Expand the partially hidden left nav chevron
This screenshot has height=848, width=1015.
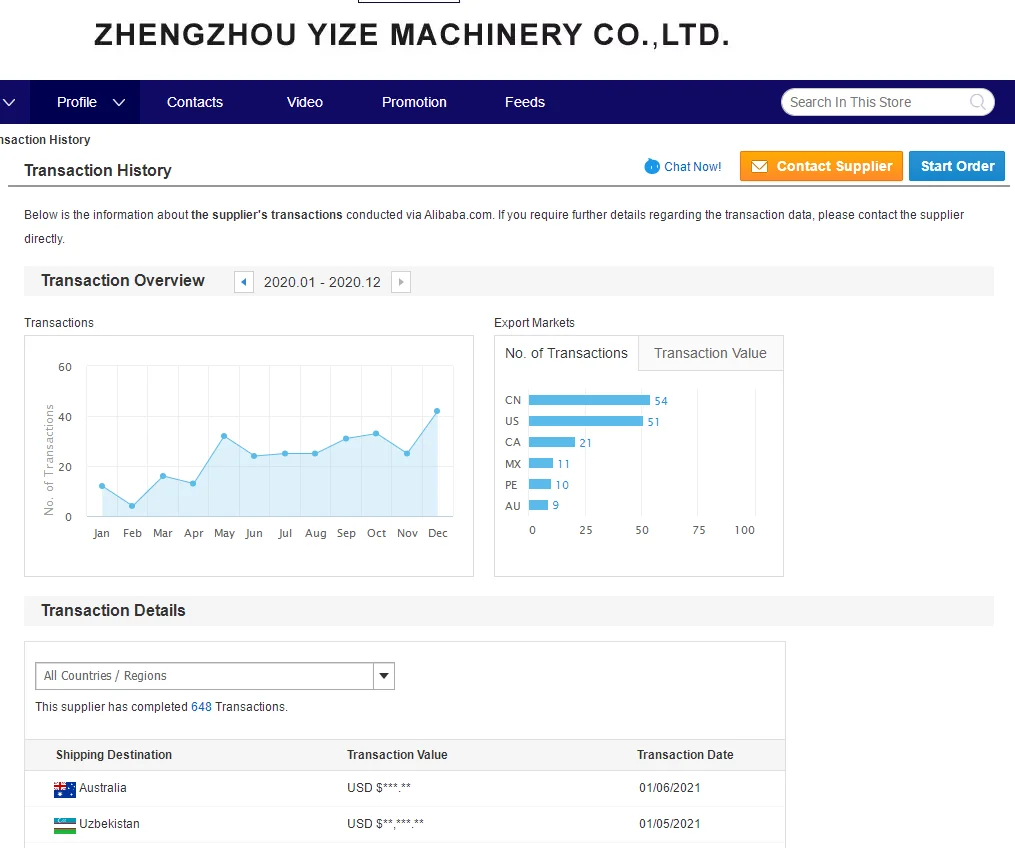click(9, 102)
